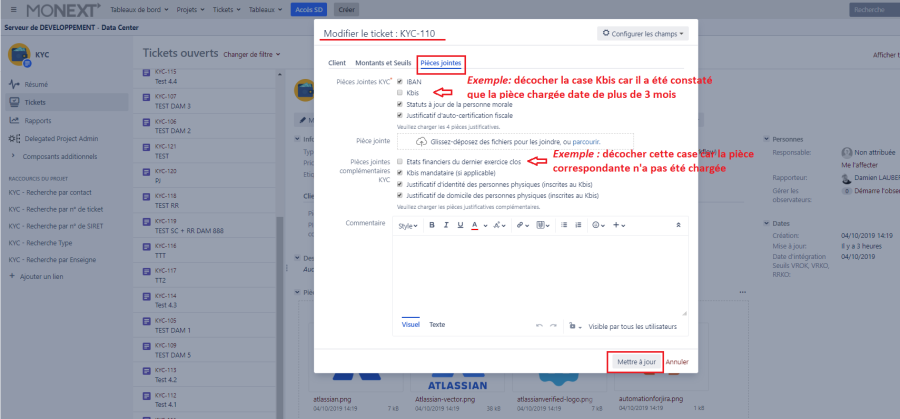Tick Etats financiers du dernier exercice clos
Image resolution: width=900 pixels, height=419 pixels.
tap(400, 161)
